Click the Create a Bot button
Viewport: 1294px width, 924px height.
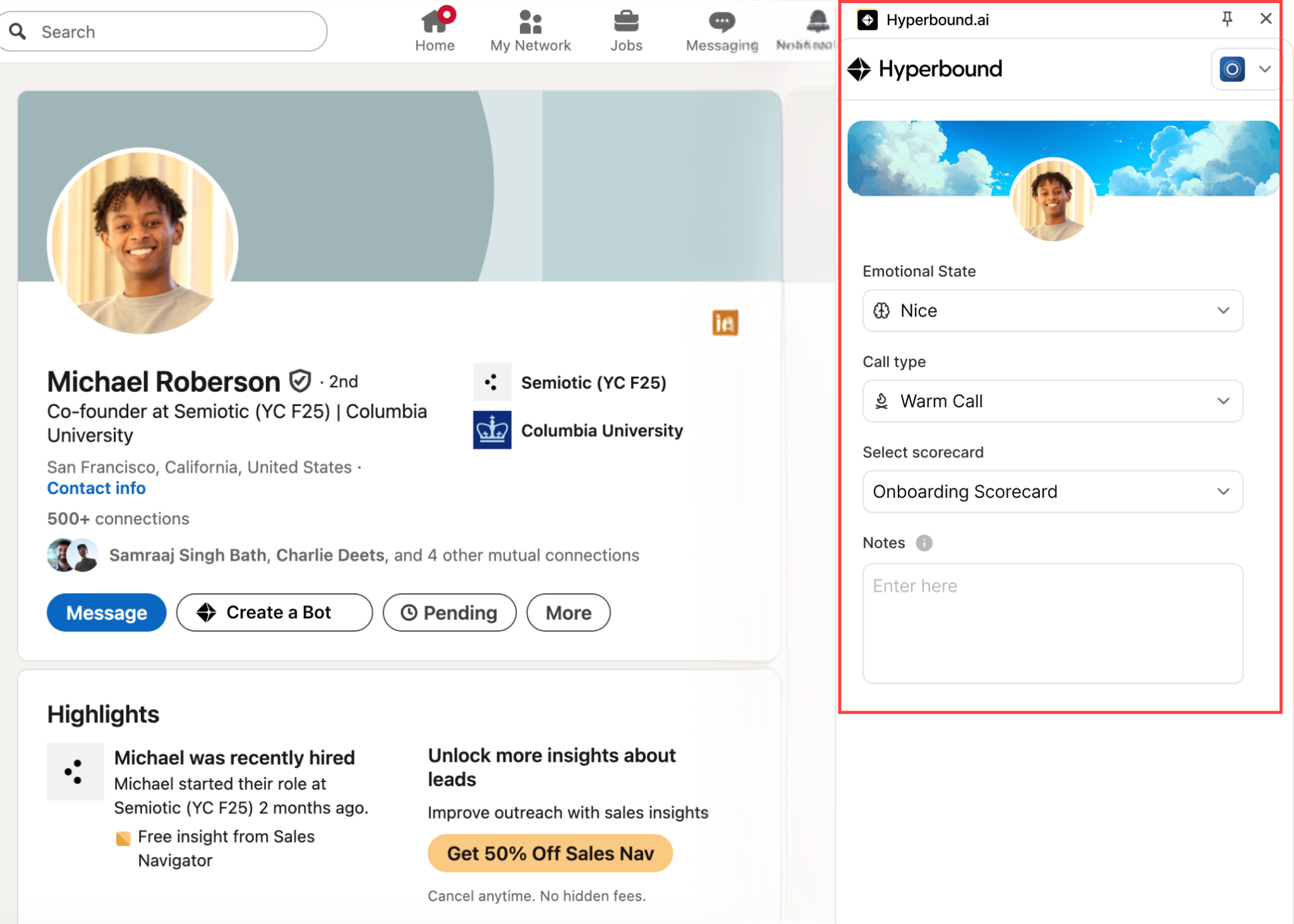(274, 612)
